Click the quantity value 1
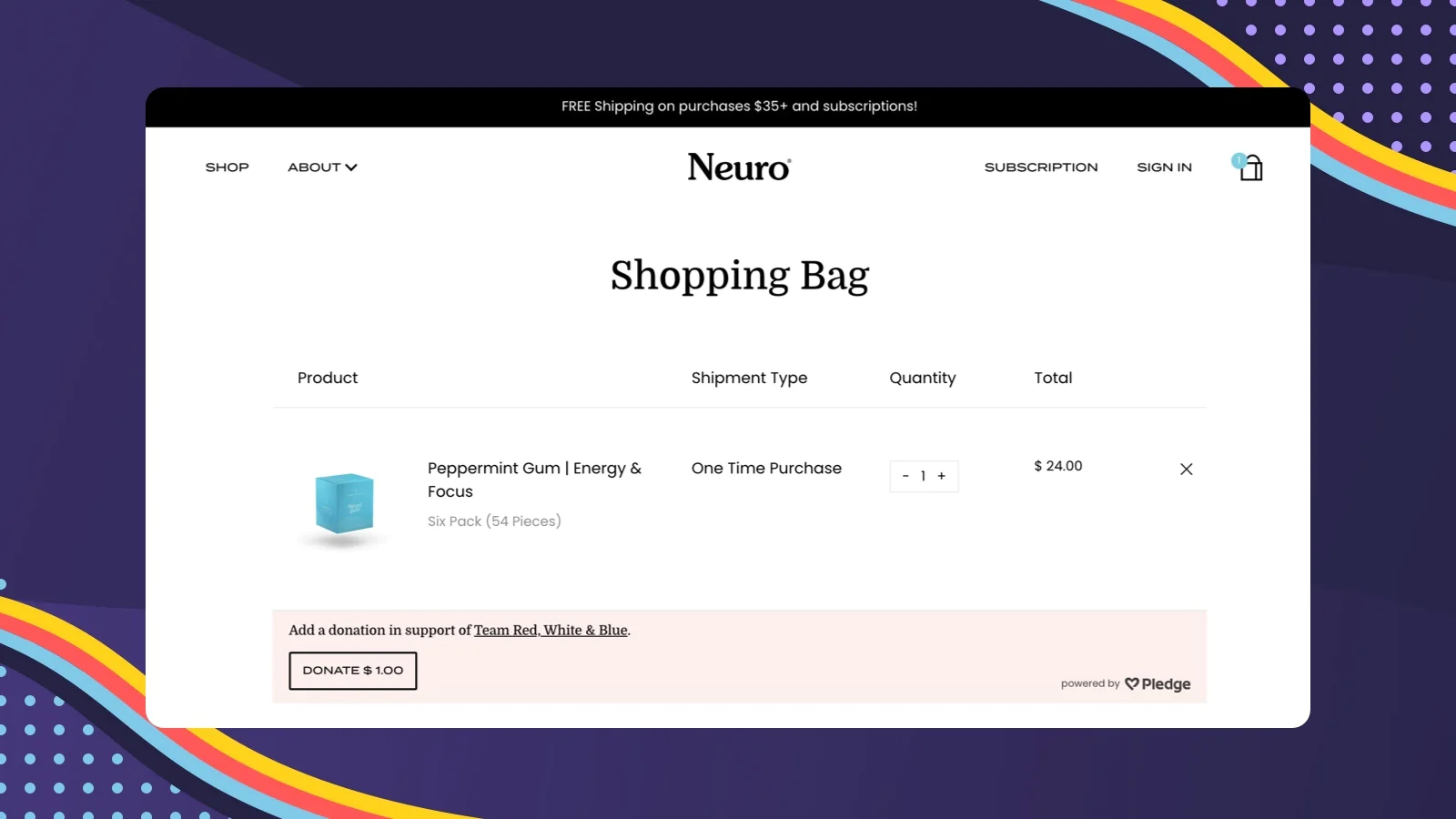 pos(923,476)
